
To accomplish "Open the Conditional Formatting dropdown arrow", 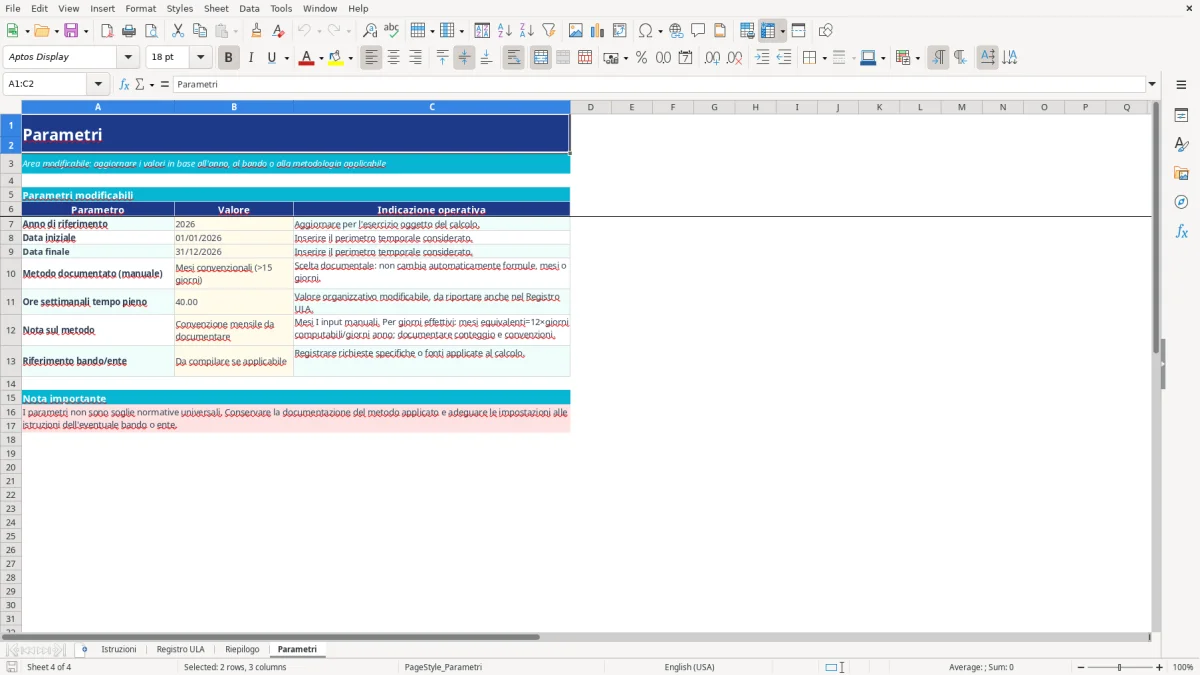I will point(917,58).
